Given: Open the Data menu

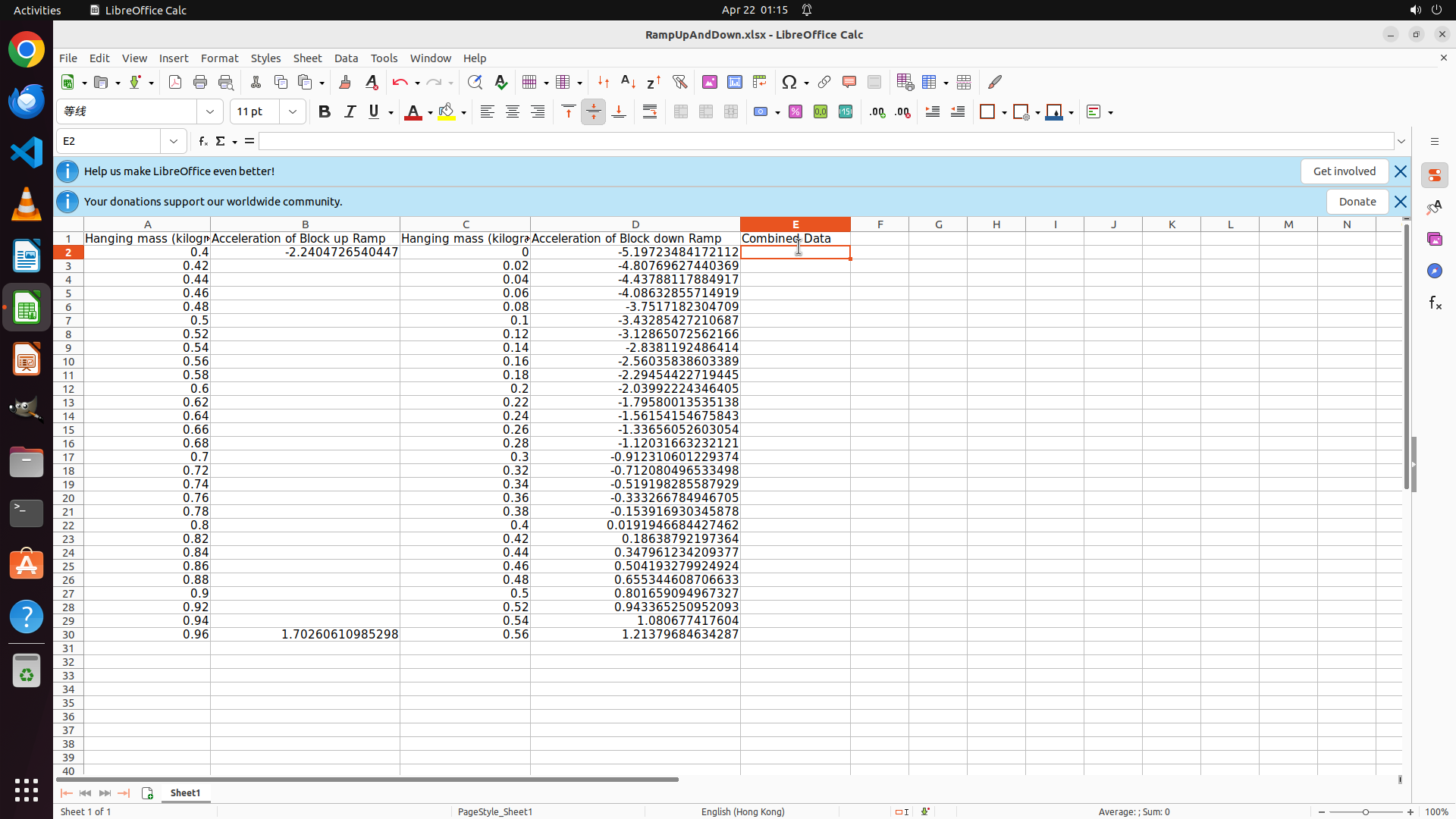Looking at the screenshot, I should point(346,58).
